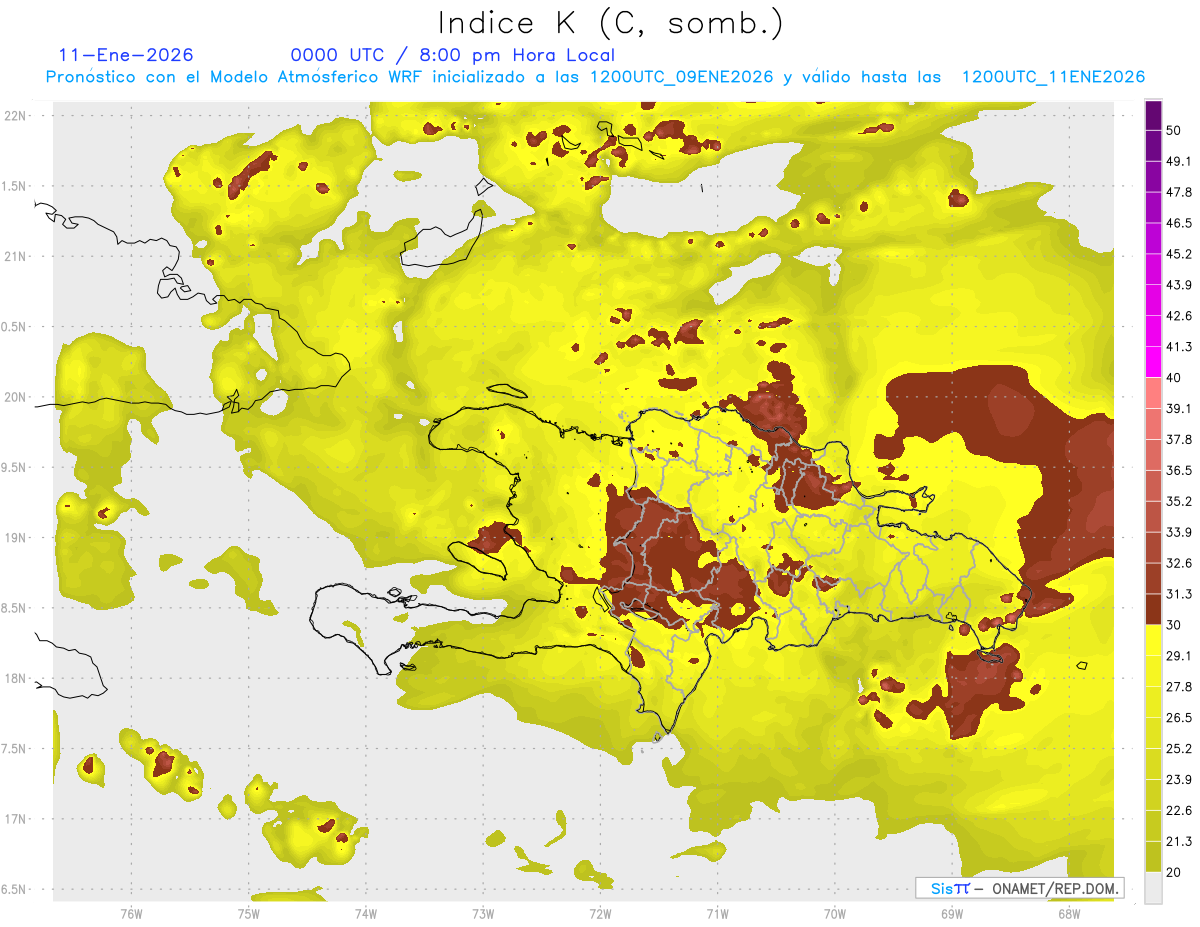Click the colorbar value '30'

pos(1175,625)
